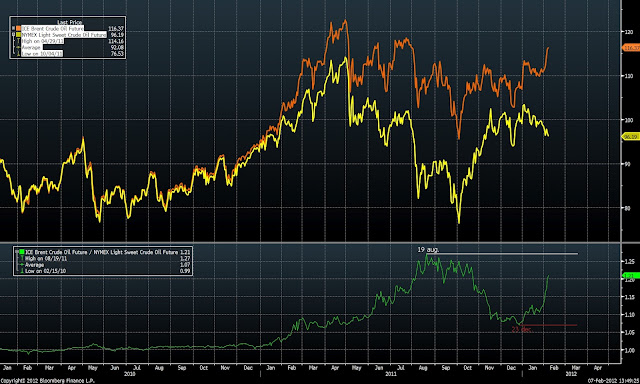Click the 80 price axis label
This screenshot has width=640, height=384.
627,208
